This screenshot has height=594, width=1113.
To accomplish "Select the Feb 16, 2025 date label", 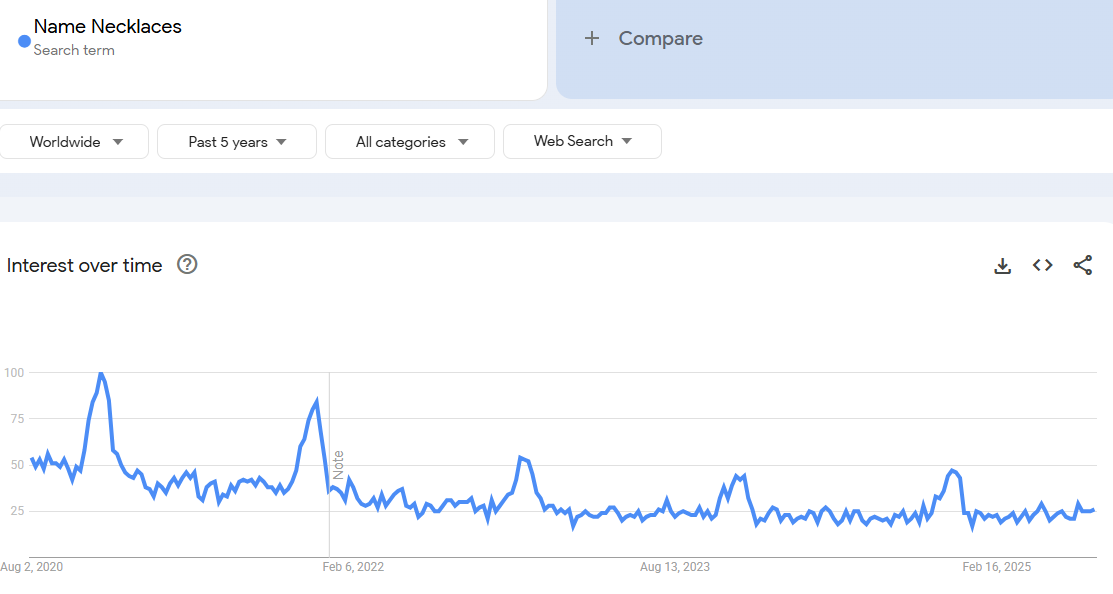I will pyautogui.click(x=996, y=567).
